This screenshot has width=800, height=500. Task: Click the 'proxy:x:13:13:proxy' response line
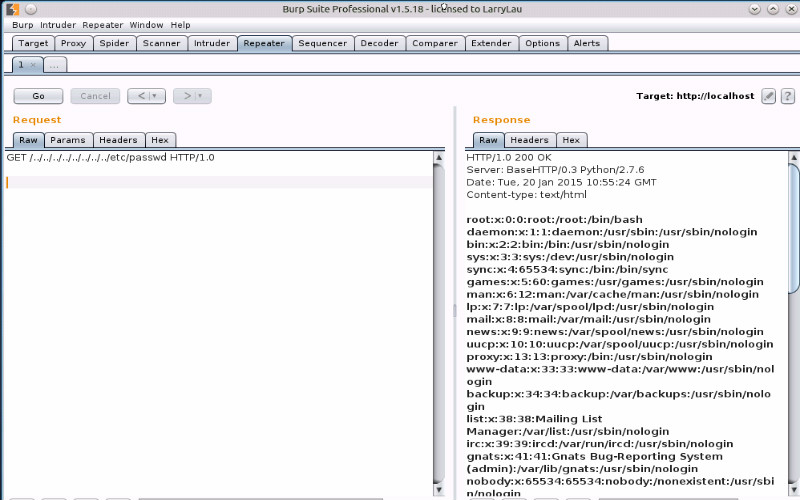pos(589,357)
